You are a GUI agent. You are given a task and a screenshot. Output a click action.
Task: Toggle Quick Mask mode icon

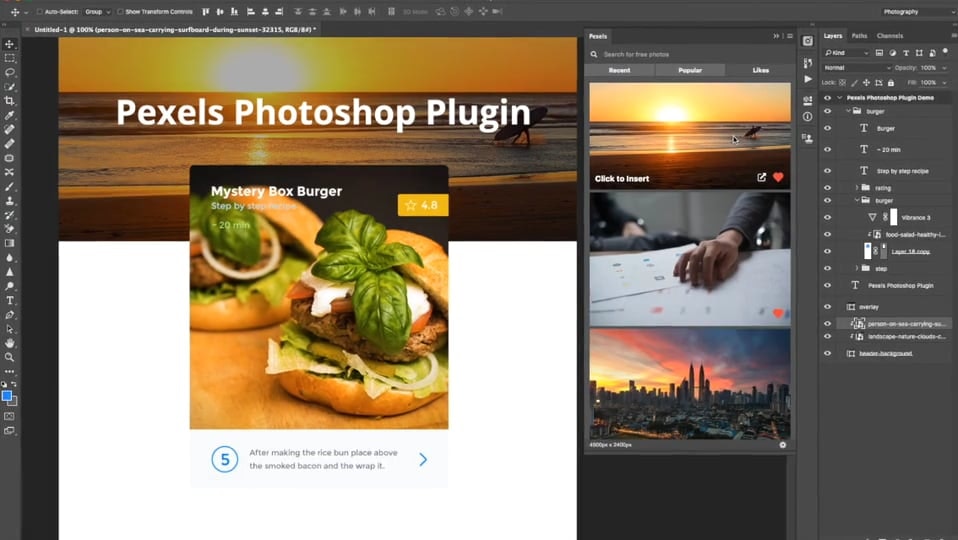coord(10,416)
